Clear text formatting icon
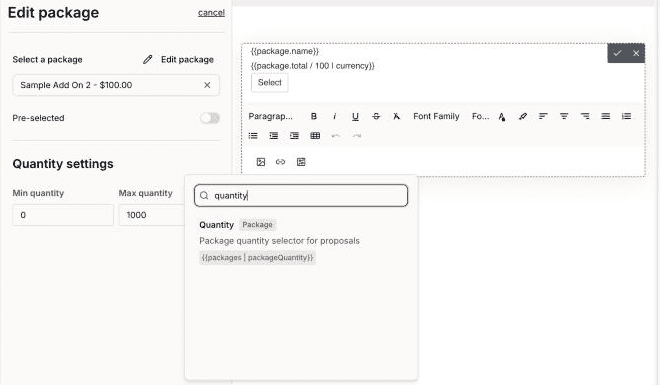 (397, 116)
